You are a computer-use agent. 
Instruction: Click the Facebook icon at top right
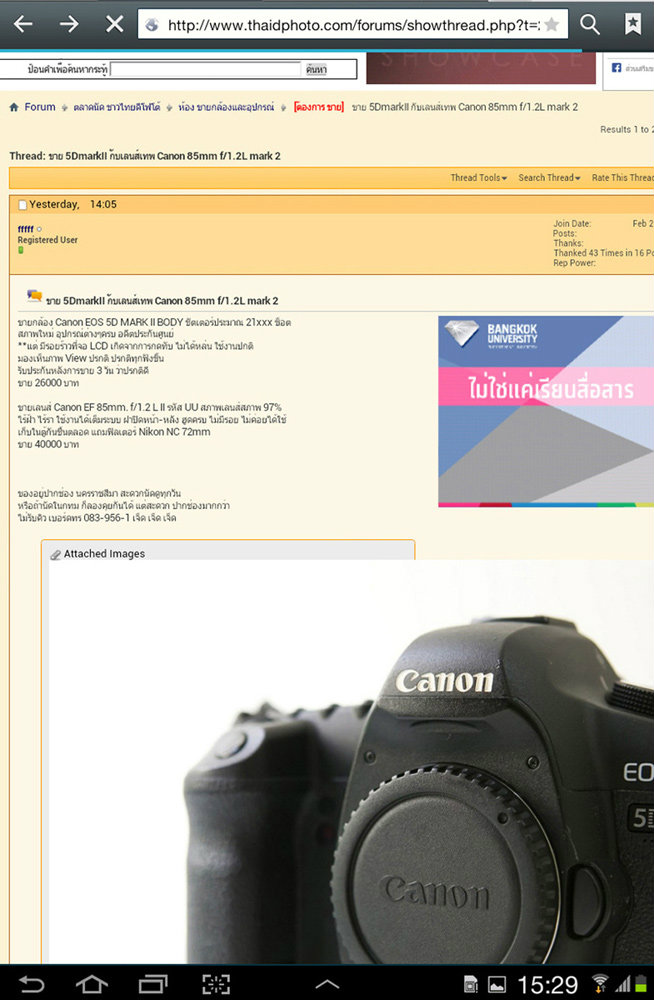click(616, 68)
